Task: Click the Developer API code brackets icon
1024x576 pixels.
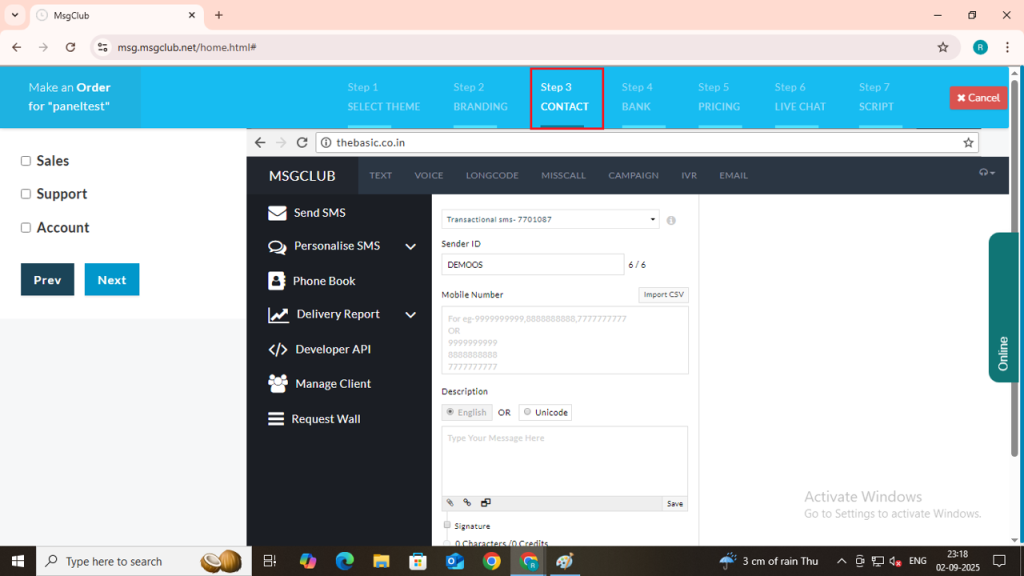Action: coord(278,349)
